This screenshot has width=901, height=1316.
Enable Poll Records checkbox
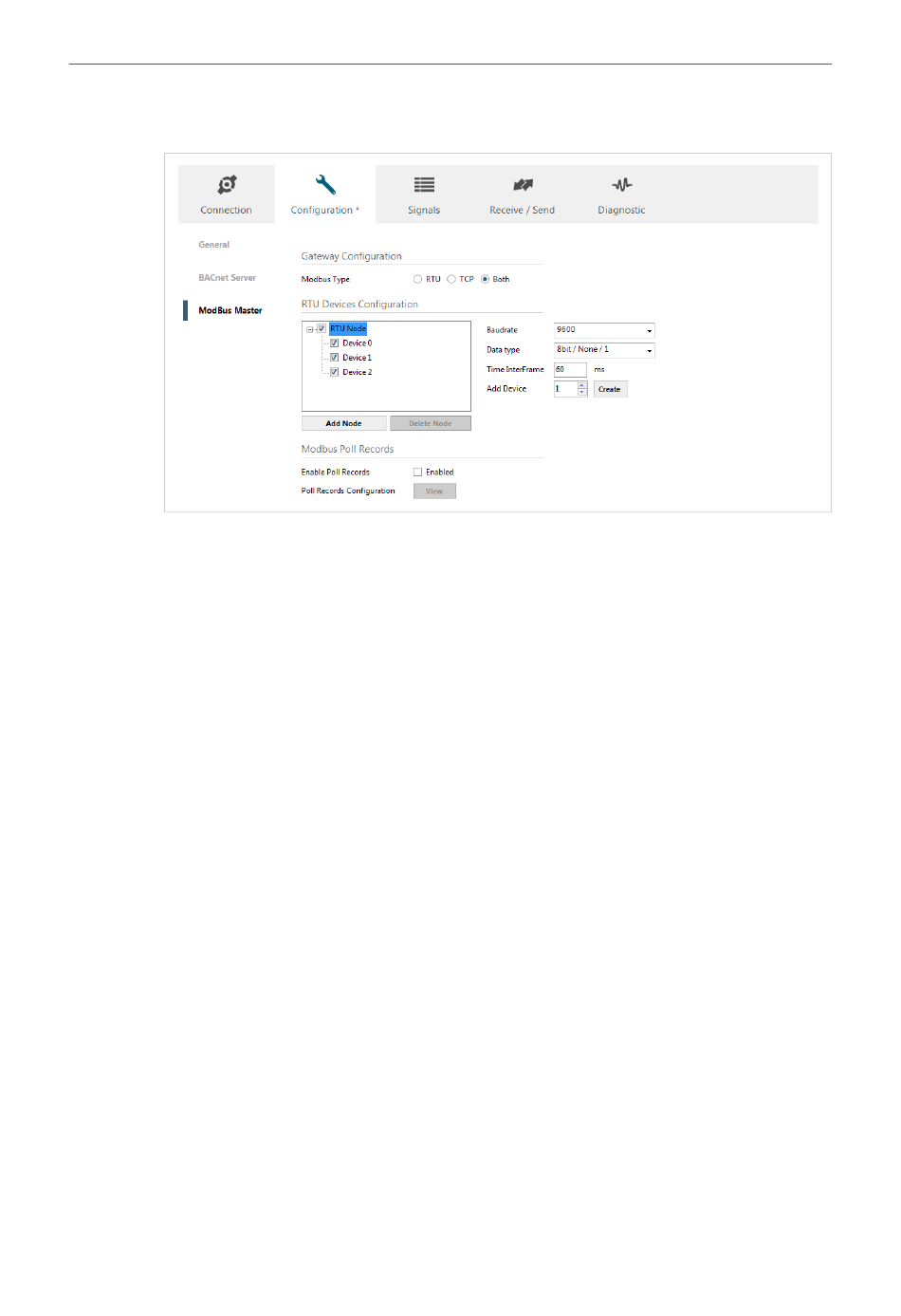click(417, 472)
